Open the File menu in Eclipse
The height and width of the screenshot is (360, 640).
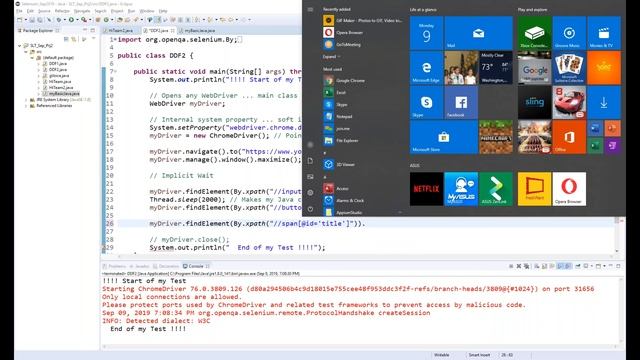[19, 11]
